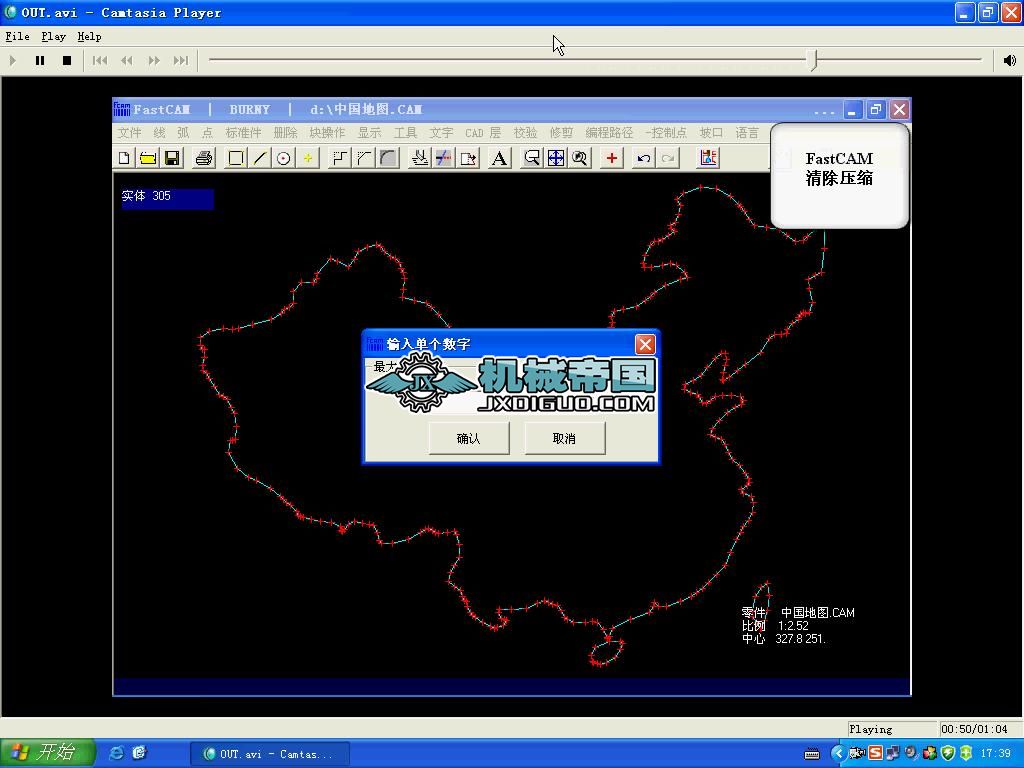Open the FastCAM 编程路径 menu
Screen dimensions: 1024x768
(x=609, y=133)
